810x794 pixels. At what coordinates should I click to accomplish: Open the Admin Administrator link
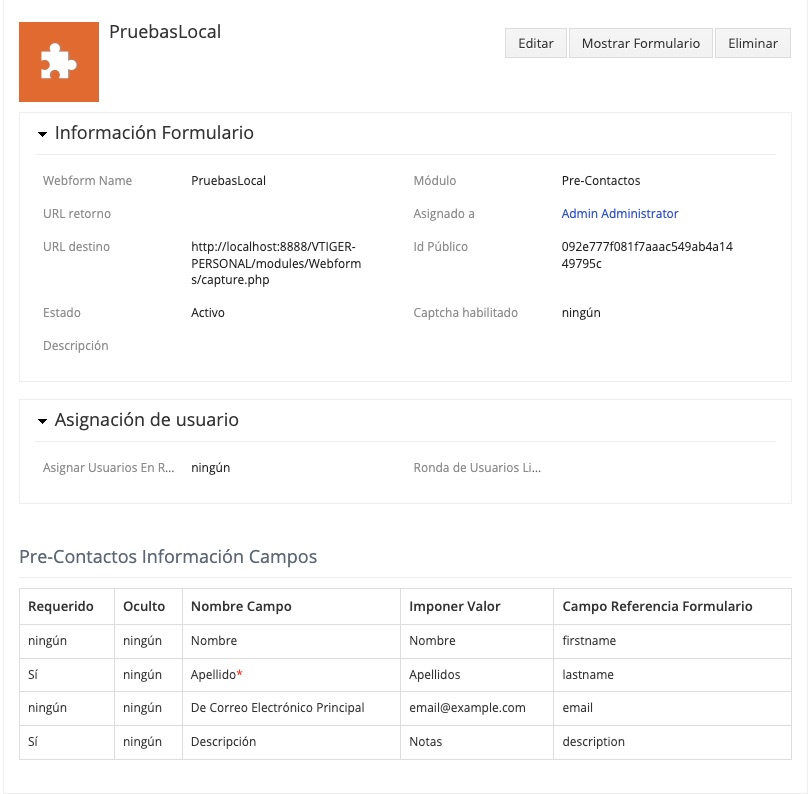619,214
